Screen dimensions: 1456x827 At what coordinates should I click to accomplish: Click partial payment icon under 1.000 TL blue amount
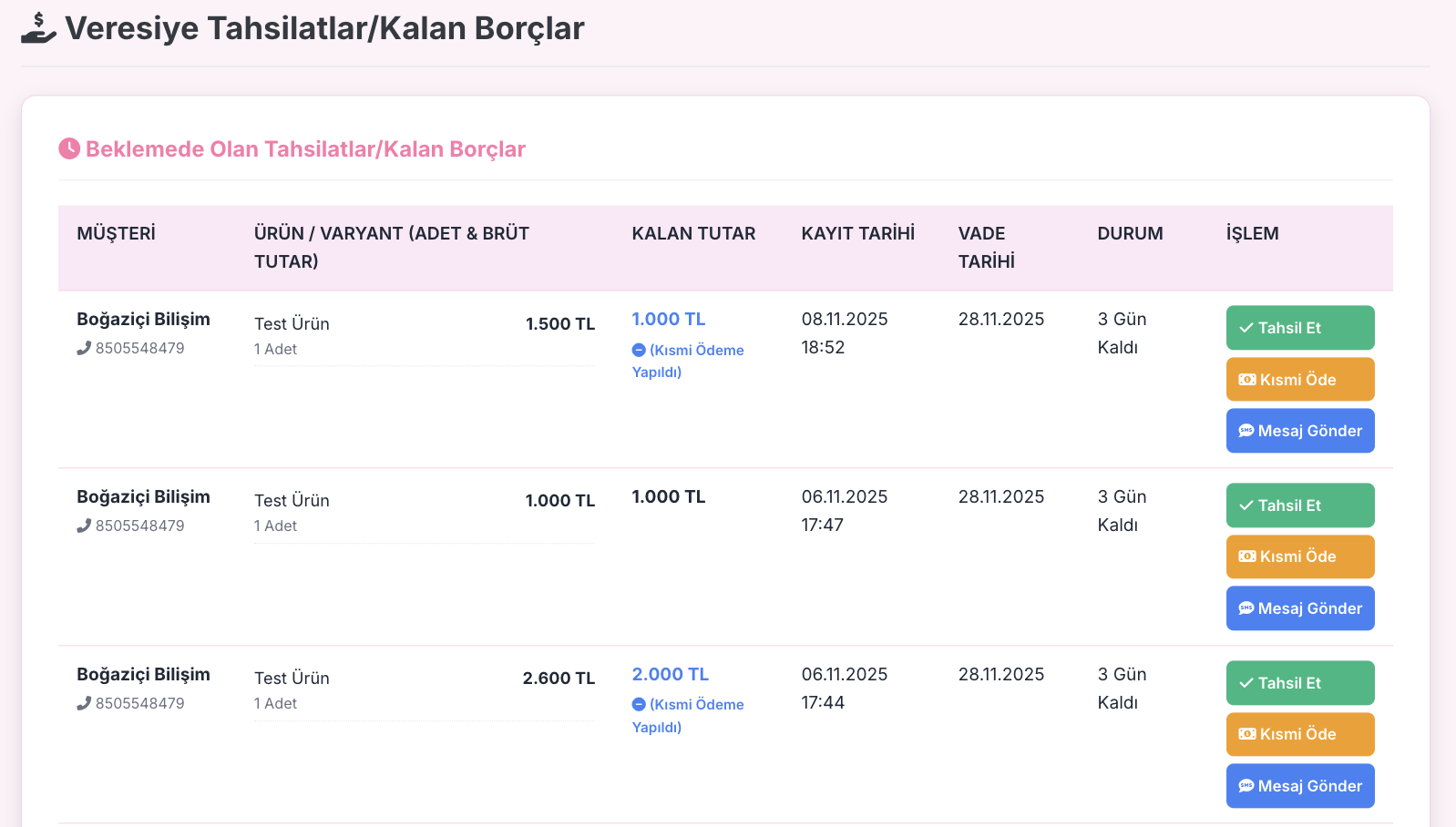pyautogui.click(x=639, y=350)
